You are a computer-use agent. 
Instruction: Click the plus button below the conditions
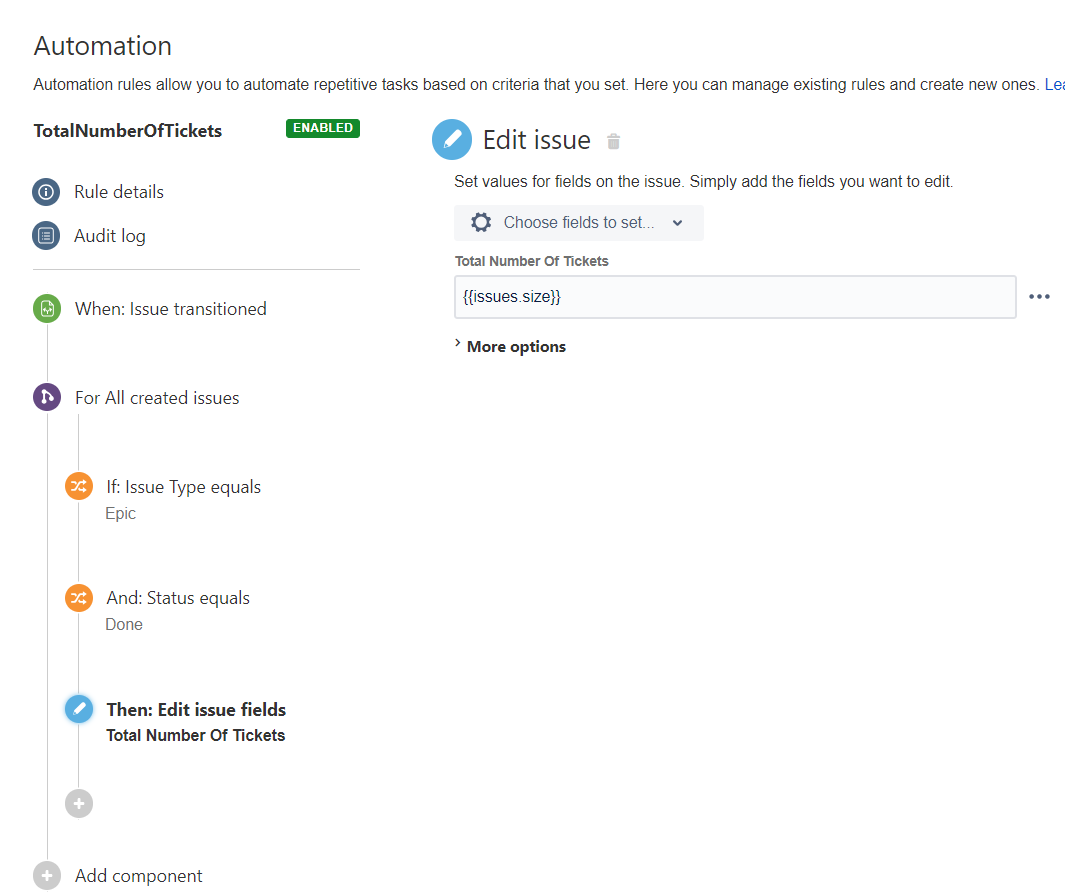pyautogui.click(x=79, y=803)
